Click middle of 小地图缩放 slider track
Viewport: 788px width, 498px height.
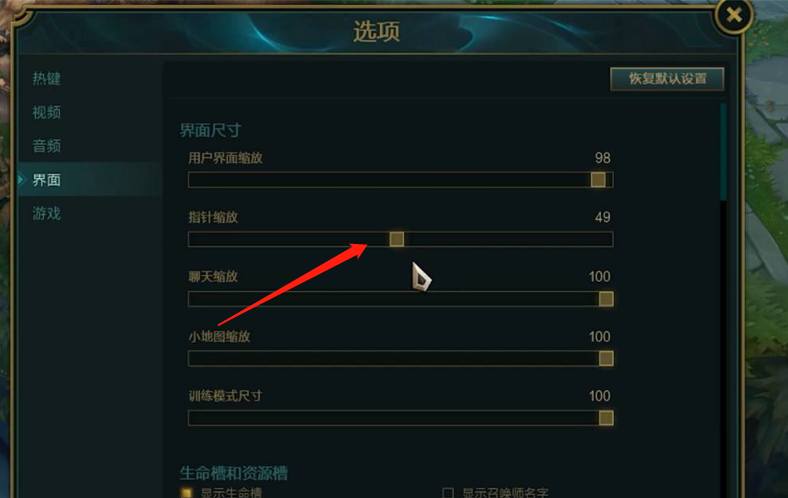pos(401,358)
